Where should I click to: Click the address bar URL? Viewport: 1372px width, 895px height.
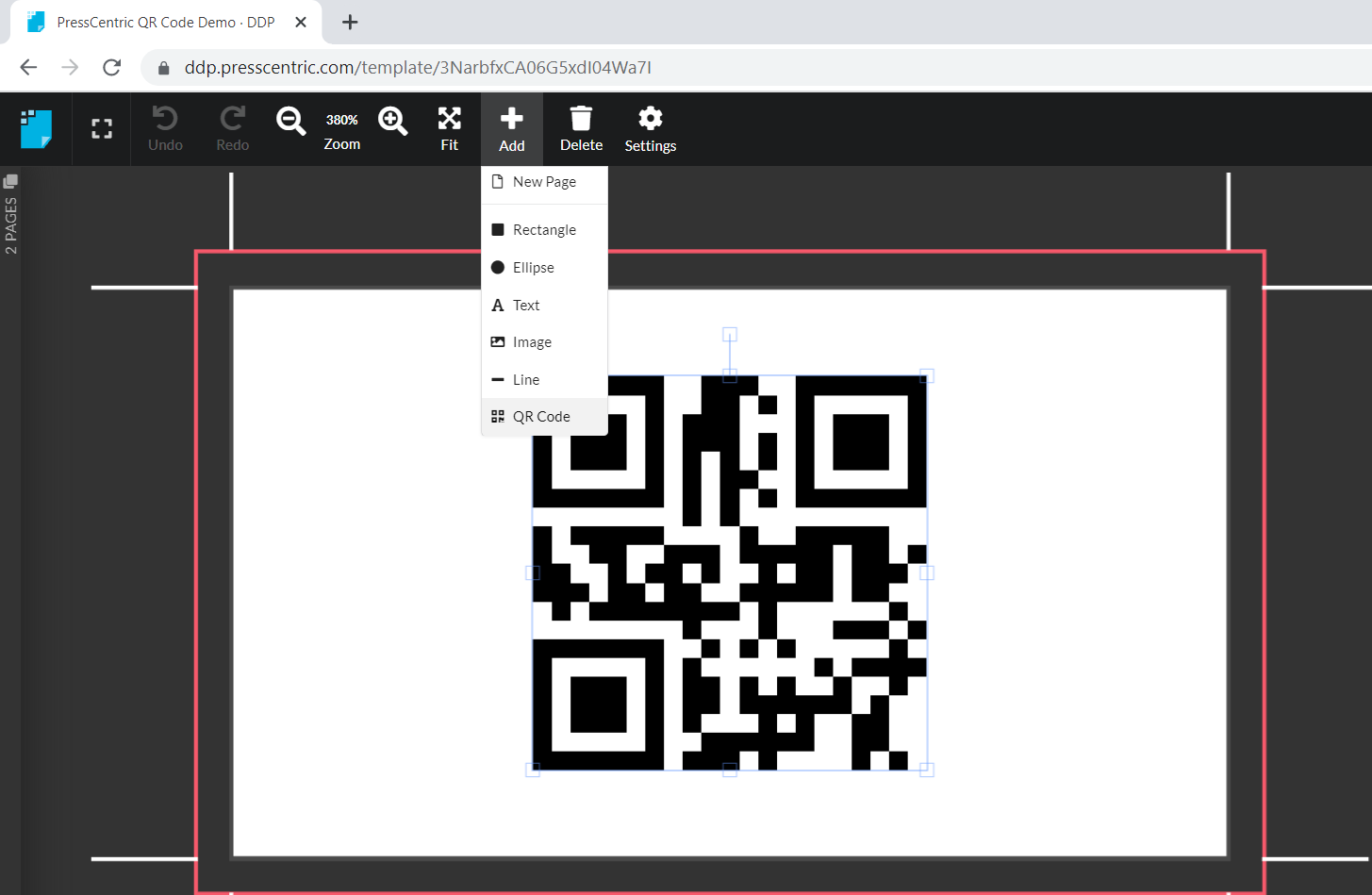pos(418,67)
